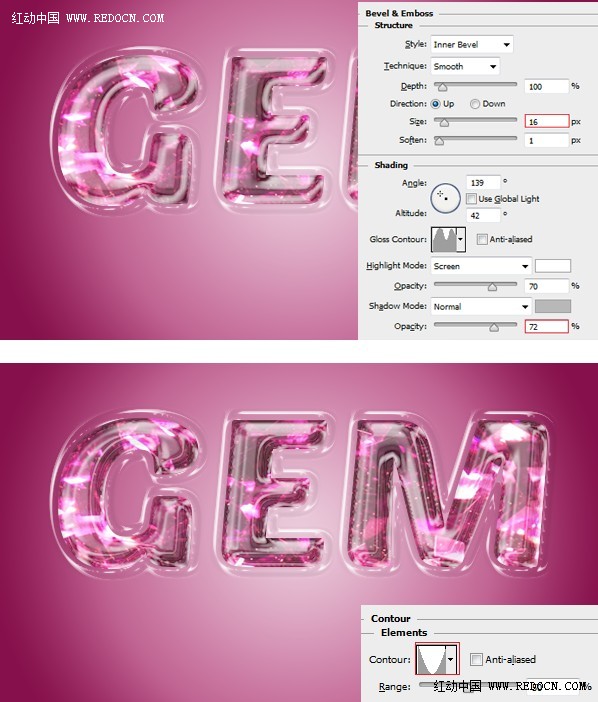This screenshot has height=702, width=598.
Task: Open the Shadow Mode dropdown set to Normal
Action: pos(481,307)
